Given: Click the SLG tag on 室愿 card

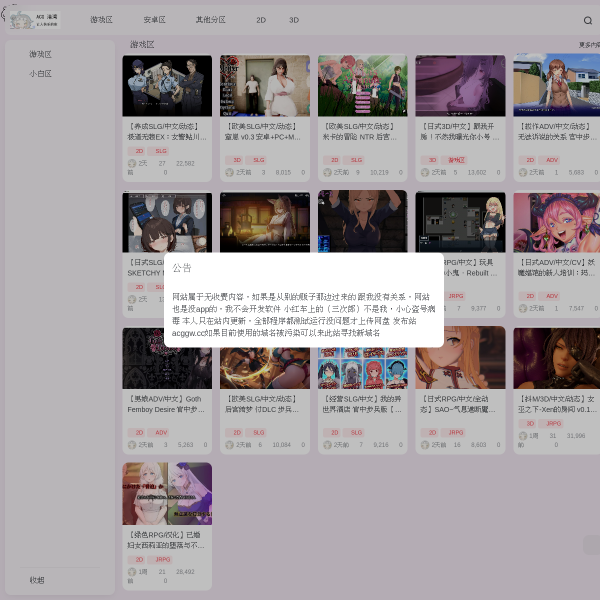Looking at the screenshot, I should coord(258,160).
